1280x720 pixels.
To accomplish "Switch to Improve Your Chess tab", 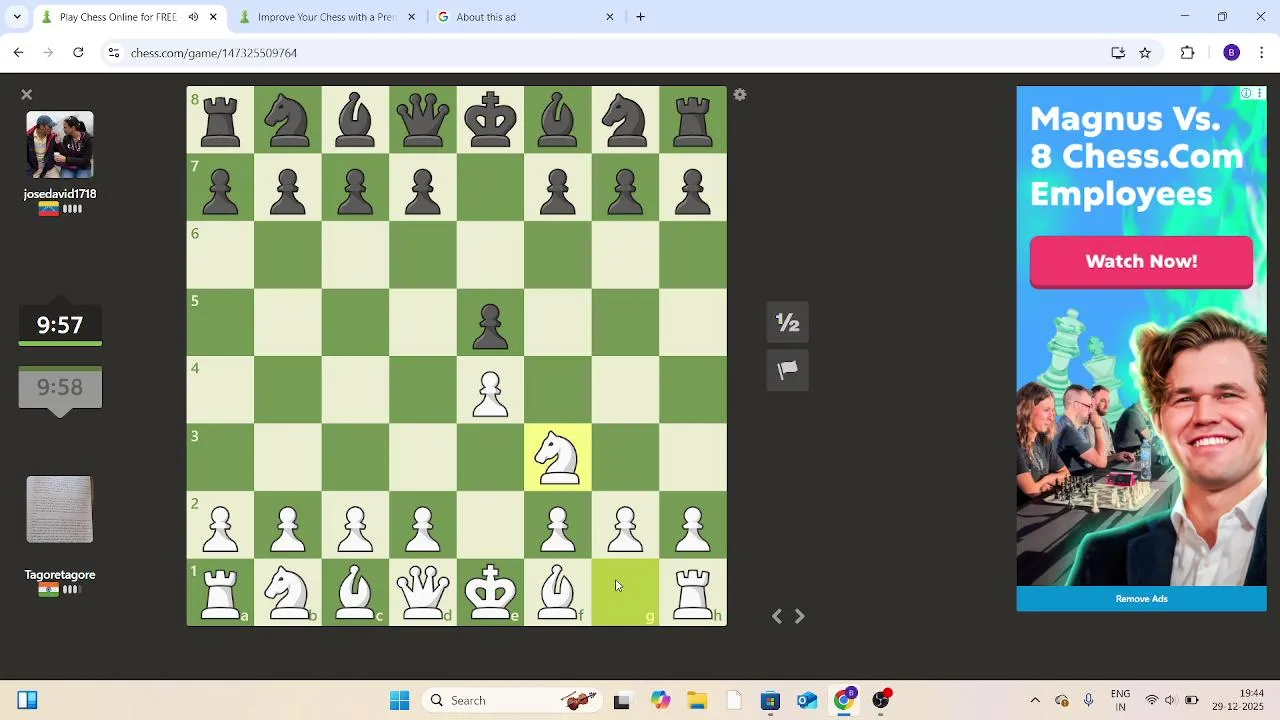I will coord(326,17).
